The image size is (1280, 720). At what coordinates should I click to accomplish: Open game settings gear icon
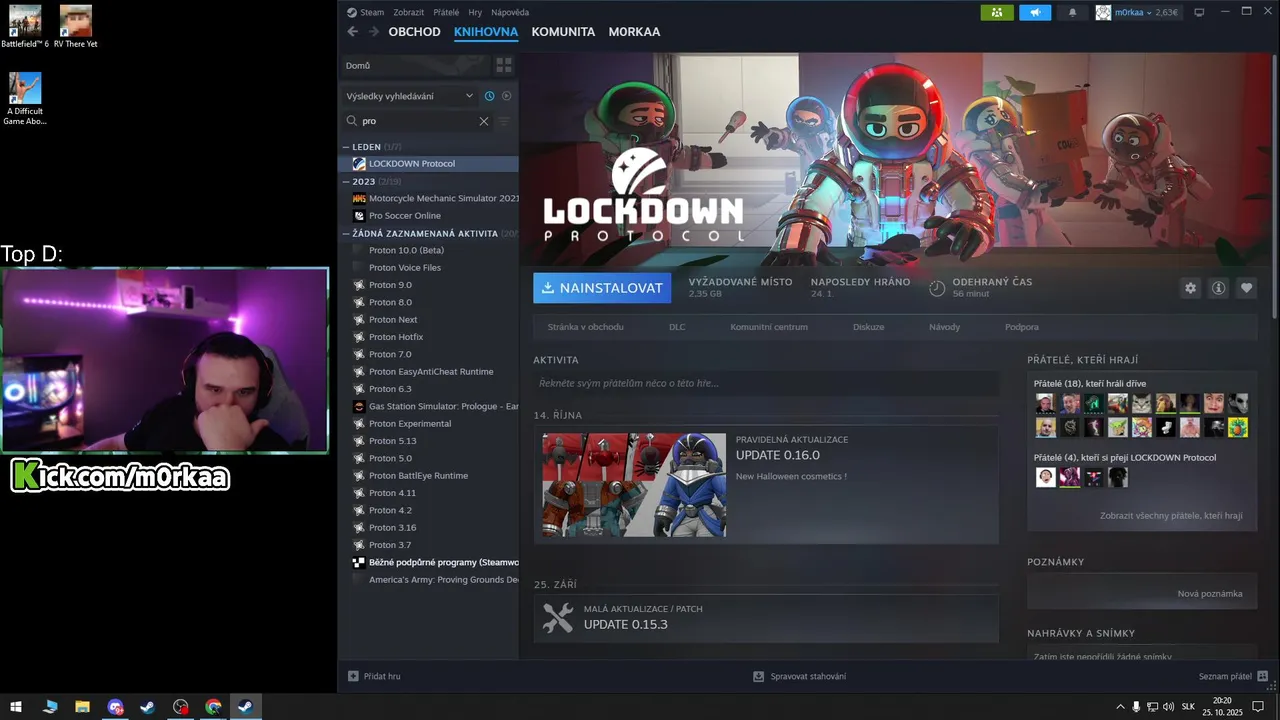pyautogui.click(x=1190, y=288)
